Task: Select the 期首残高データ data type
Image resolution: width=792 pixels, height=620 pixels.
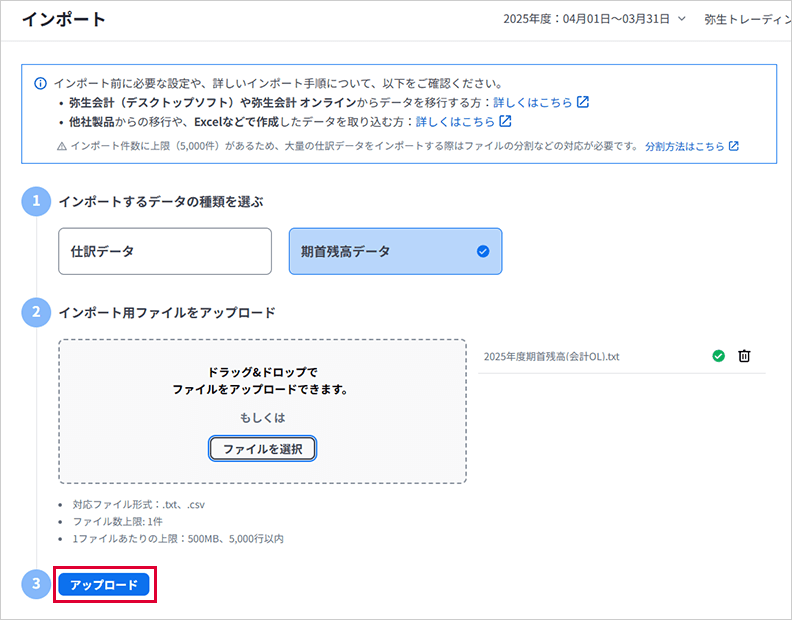Action: point(395,251)
